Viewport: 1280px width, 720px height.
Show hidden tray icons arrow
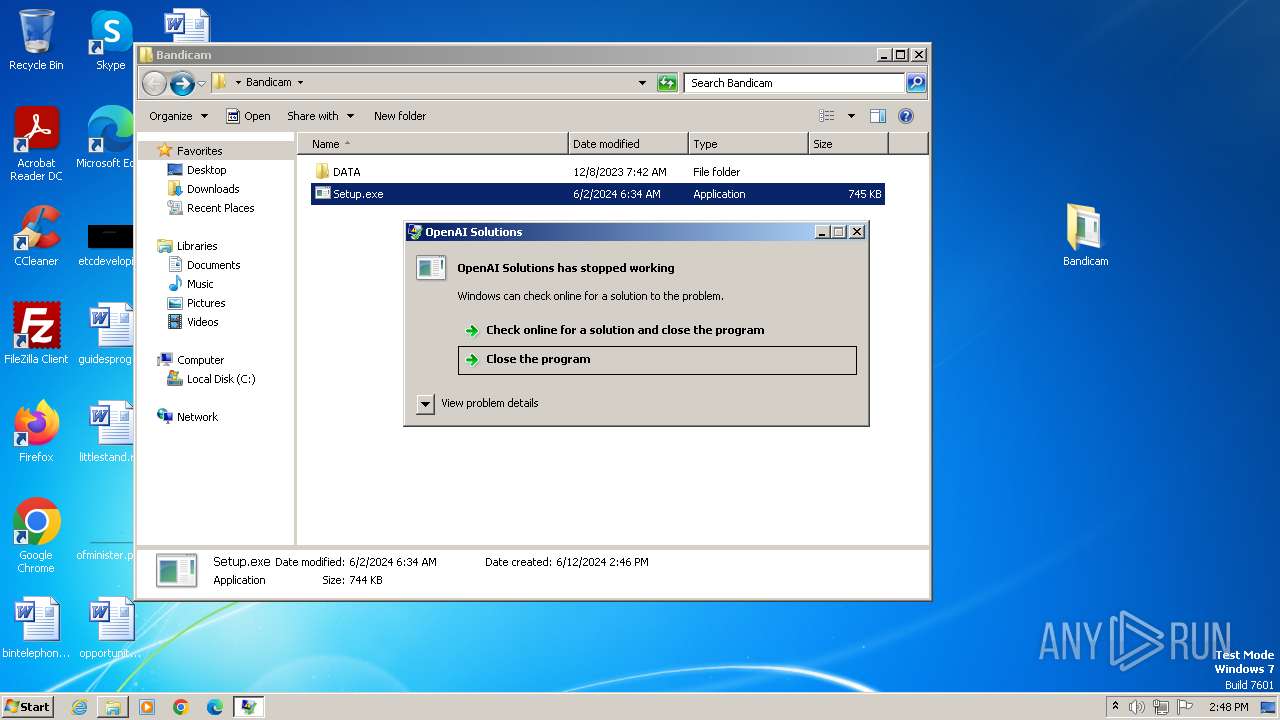1115,707
